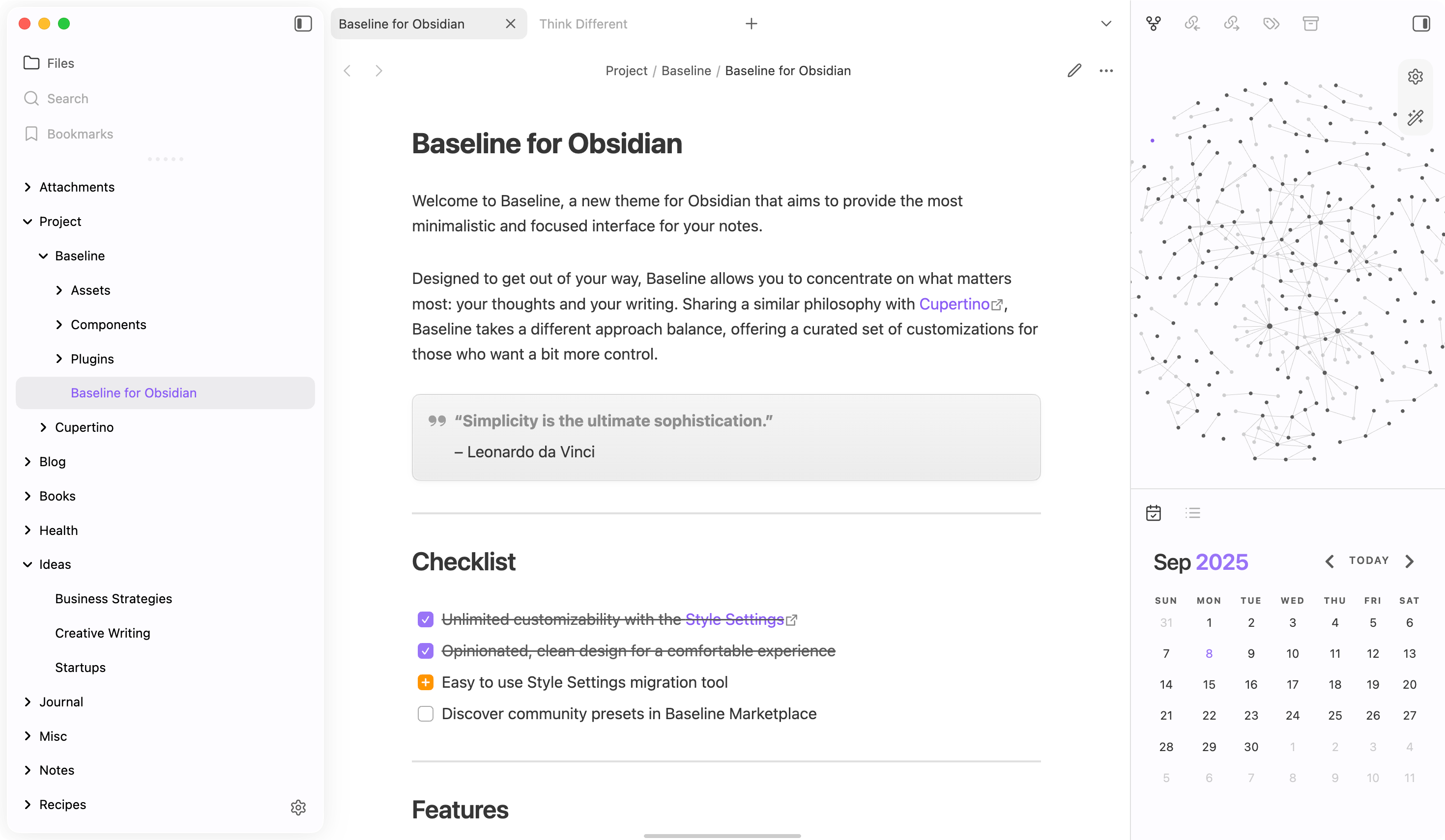The image size is (1445, 840).
Task: Click the pencil edit mode icon
Action: click(x=1074, y=70)
